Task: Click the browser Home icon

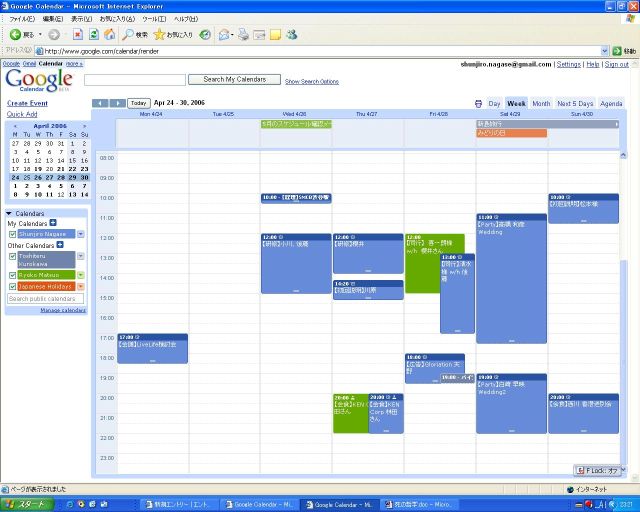Action: [109, 35]
